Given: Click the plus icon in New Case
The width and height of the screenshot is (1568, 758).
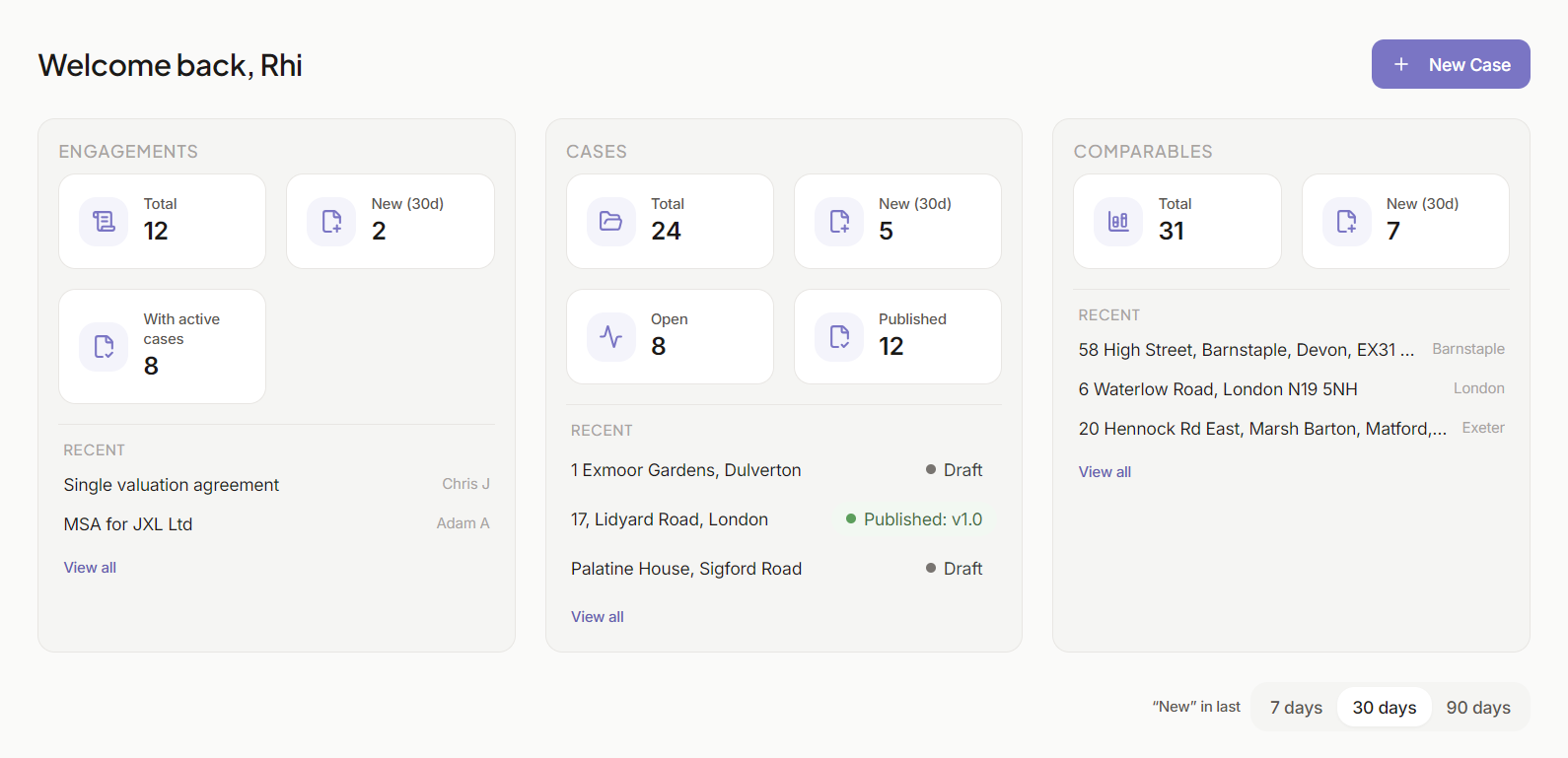Looking at the screenshot, I should coord(1401,64).
